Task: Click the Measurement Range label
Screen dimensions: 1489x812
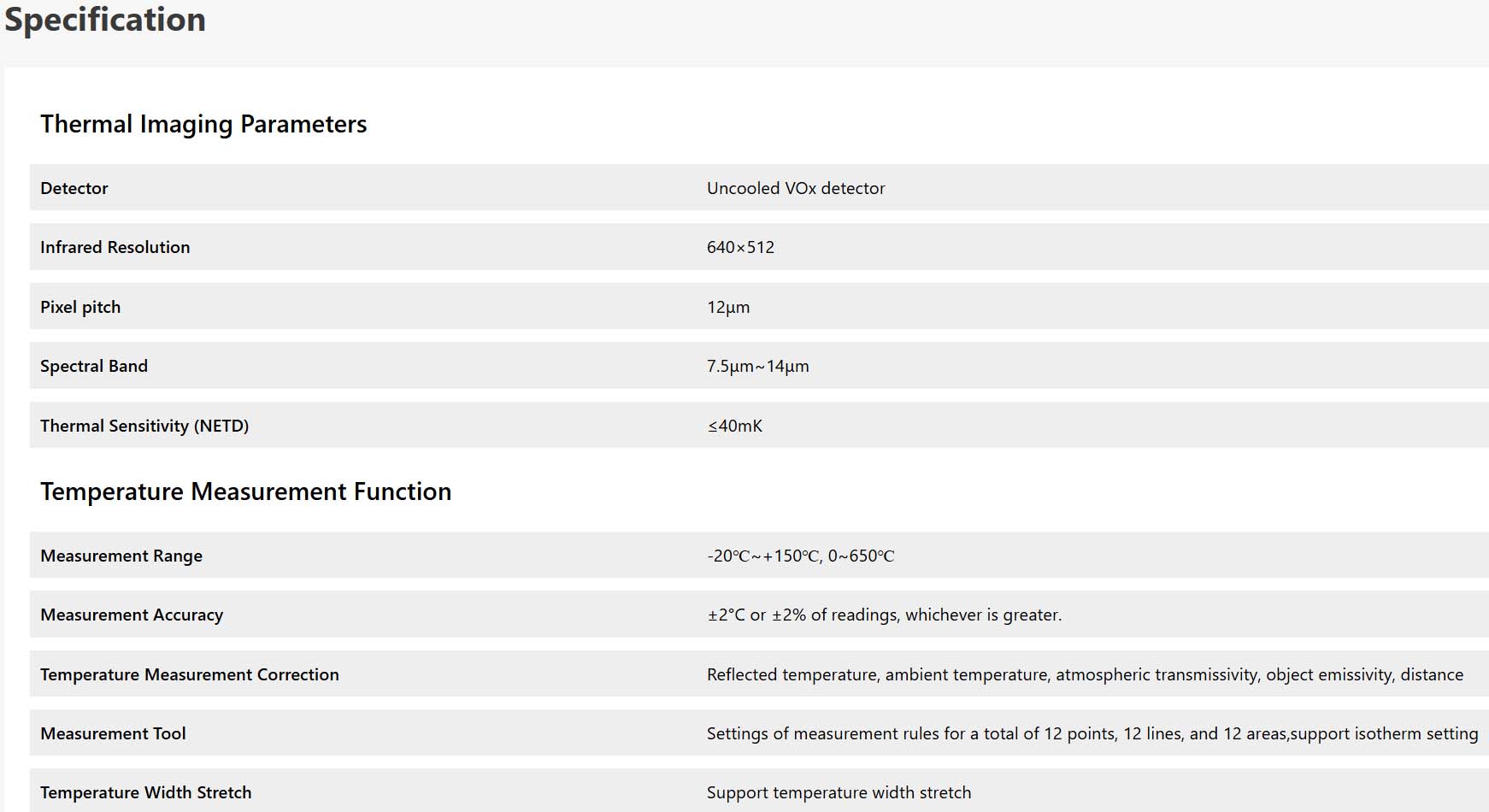Action: pos(121,556)
